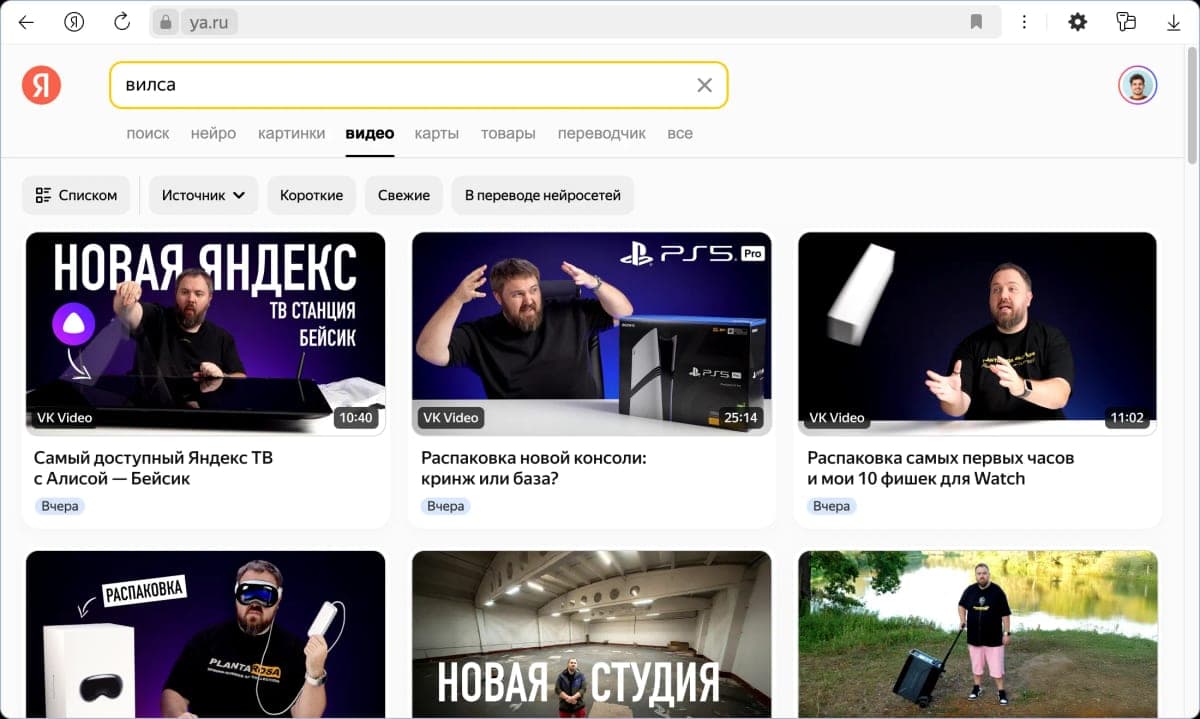Go back with the browser back arrow

[x=27, y=22]
